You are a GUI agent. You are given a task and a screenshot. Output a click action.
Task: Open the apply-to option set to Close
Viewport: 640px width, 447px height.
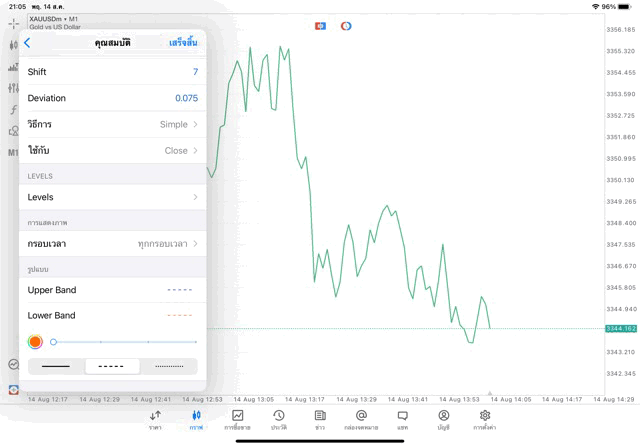(x=112, y=150)
